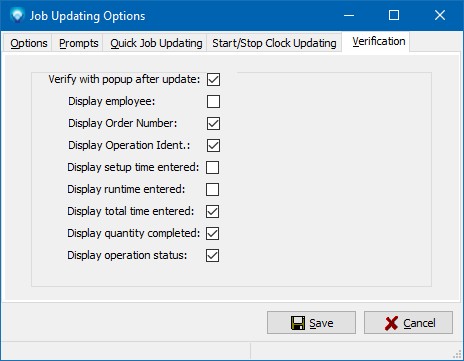
Task: Toggle Verify with popup after update
Action: click(213, 79)
